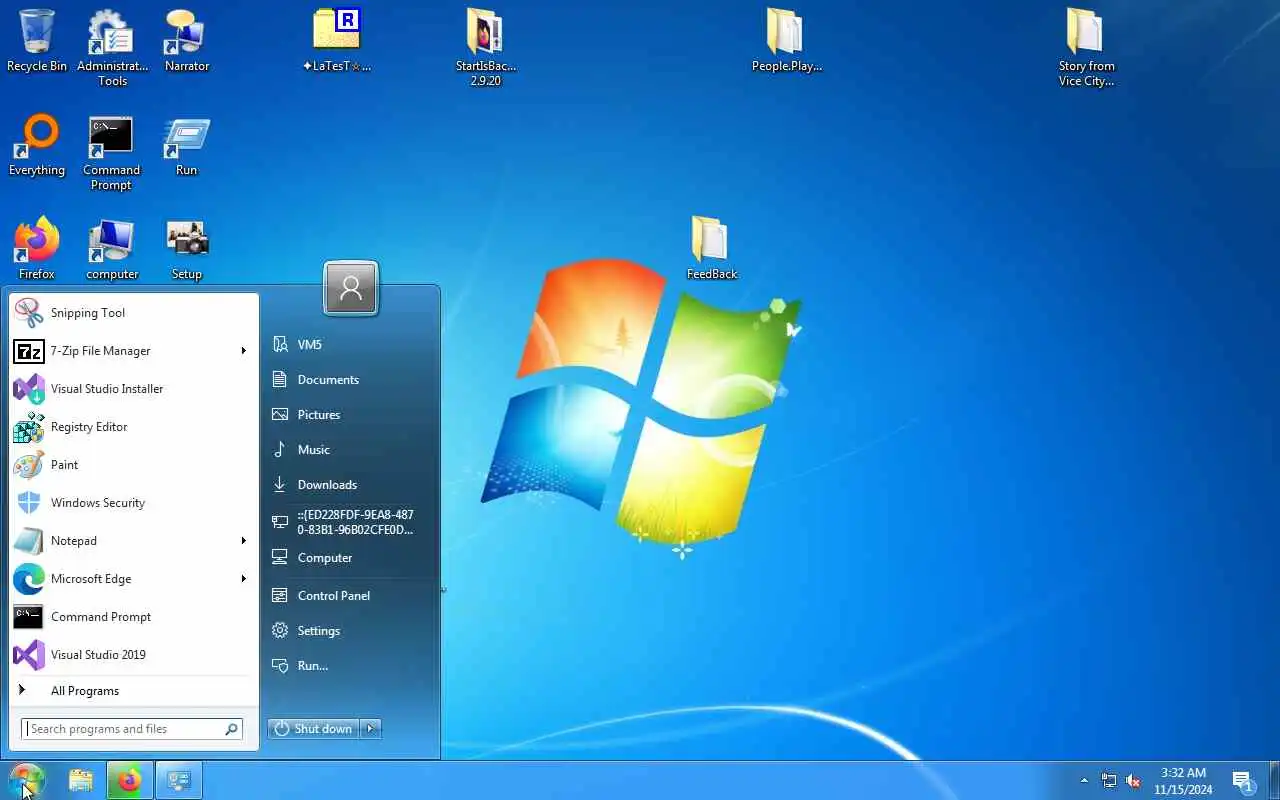The width and height of the screenshot is (1280, 800).
Task: Click the search magnifier icon in Start menu
Action: click(232, 729)
